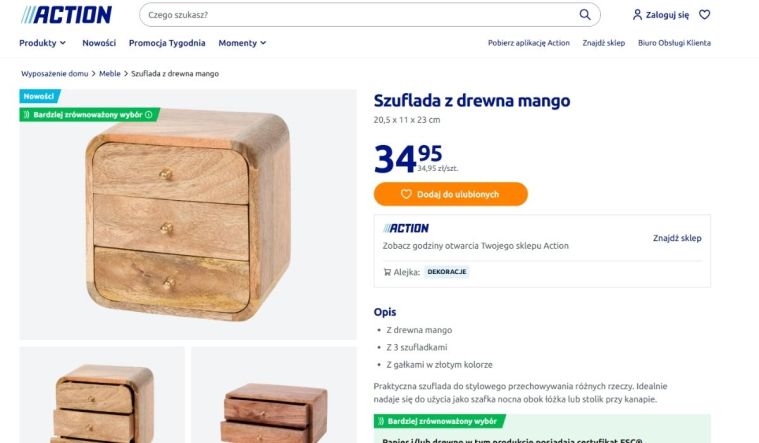Image resolution: width=759 pixels, height=443 pixels.
Task: Select thumbnail with open drawers
Action: 102,395
